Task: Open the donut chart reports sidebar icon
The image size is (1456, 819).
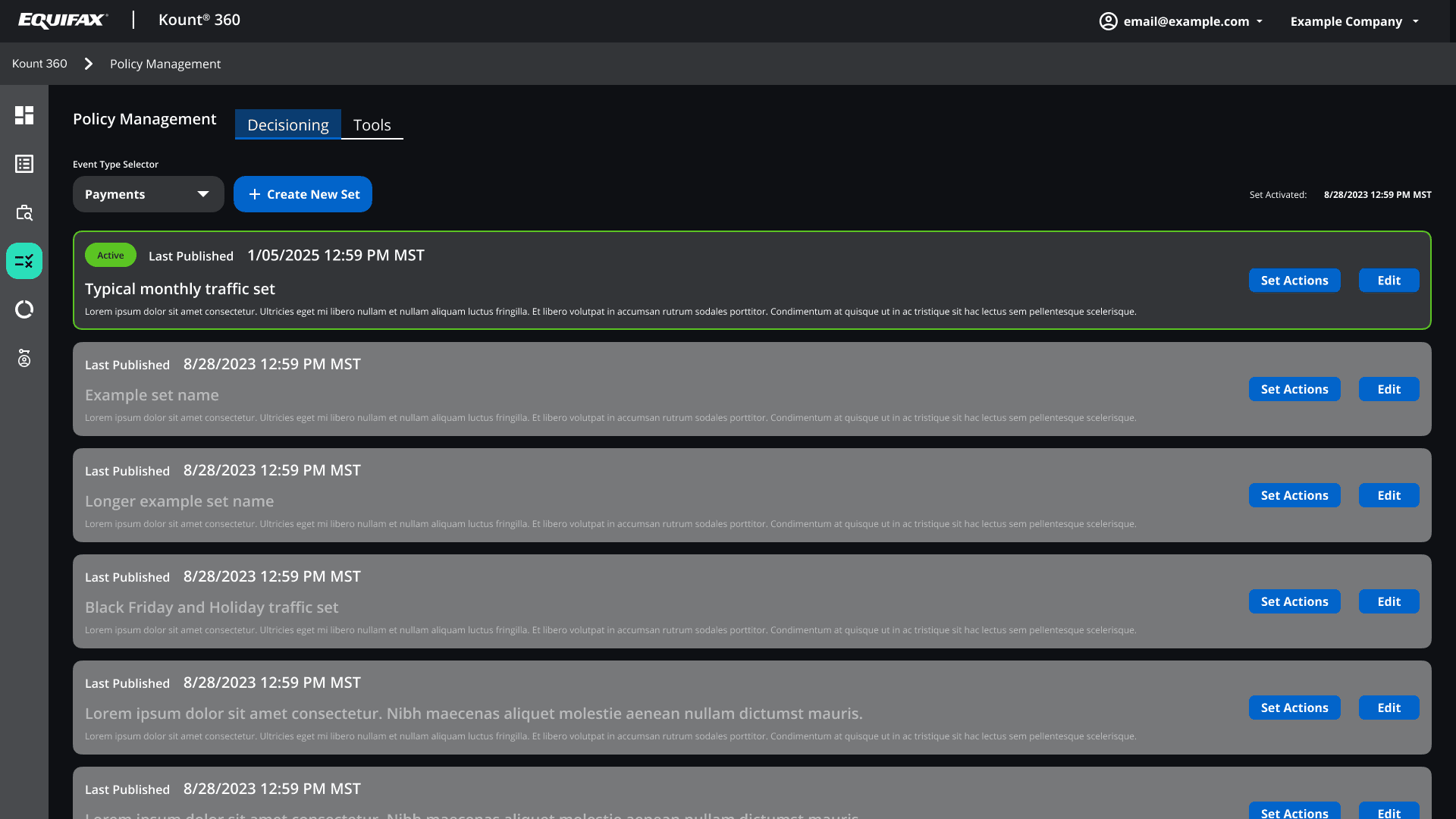Action: [x=24, y=309]
